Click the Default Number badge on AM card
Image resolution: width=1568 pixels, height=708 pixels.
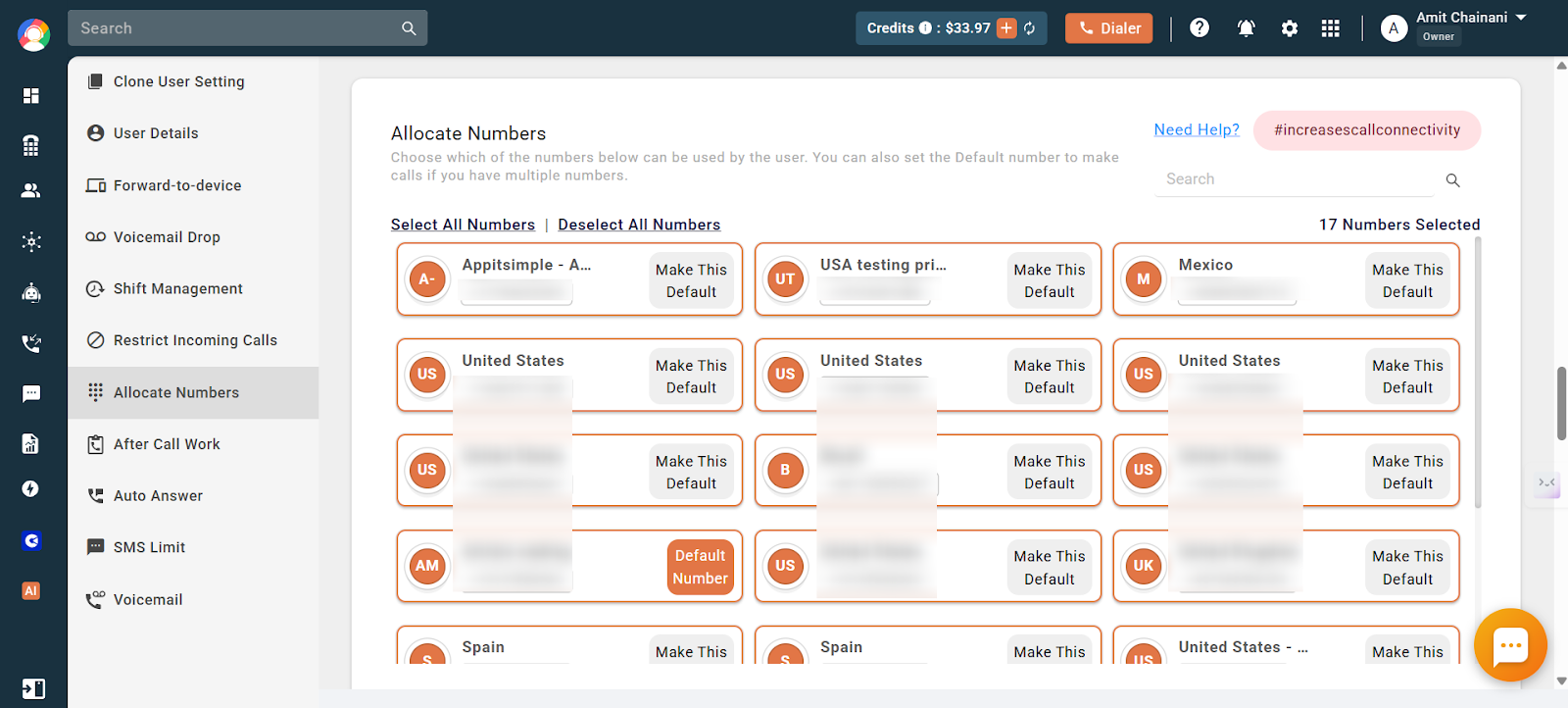[700, 567]
